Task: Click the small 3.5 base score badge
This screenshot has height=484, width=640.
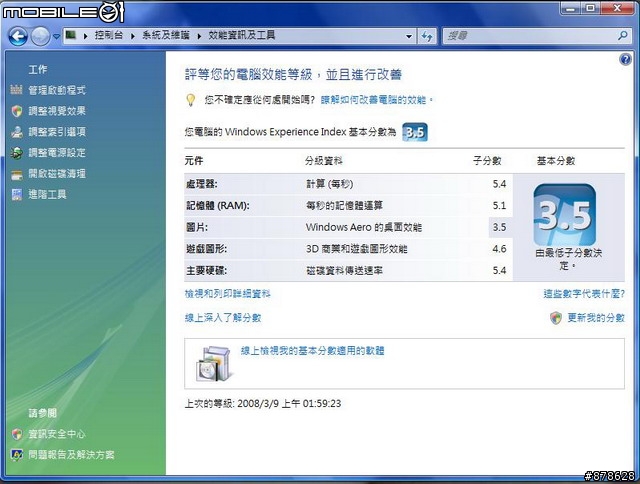Action: (415, 132)
